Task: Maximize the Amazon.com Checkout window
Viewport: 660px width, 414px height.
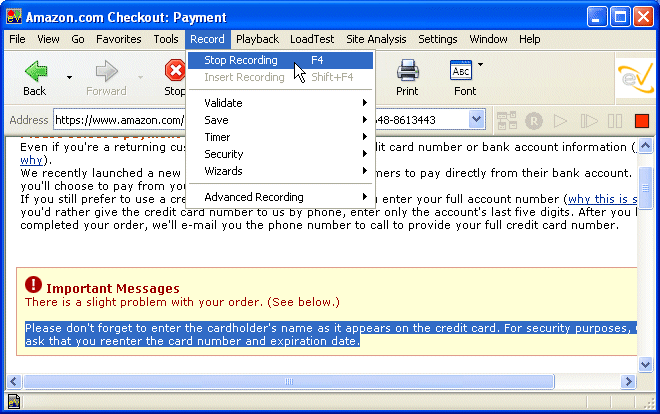Action: pos(620,17)
